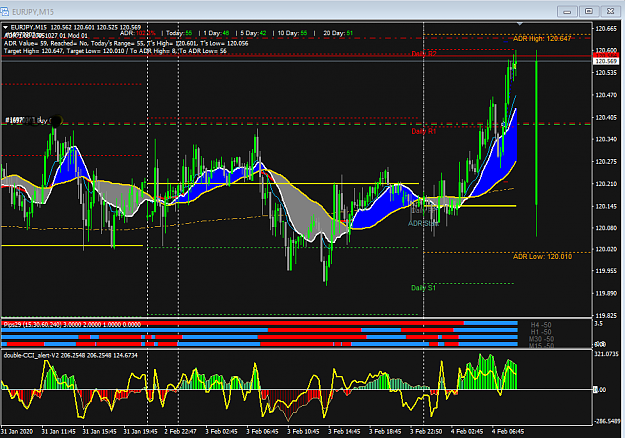This screenshot has width=625, height=438.
Task: Click the 4 Feb 06:45 time label
Action: coord(508,432)
